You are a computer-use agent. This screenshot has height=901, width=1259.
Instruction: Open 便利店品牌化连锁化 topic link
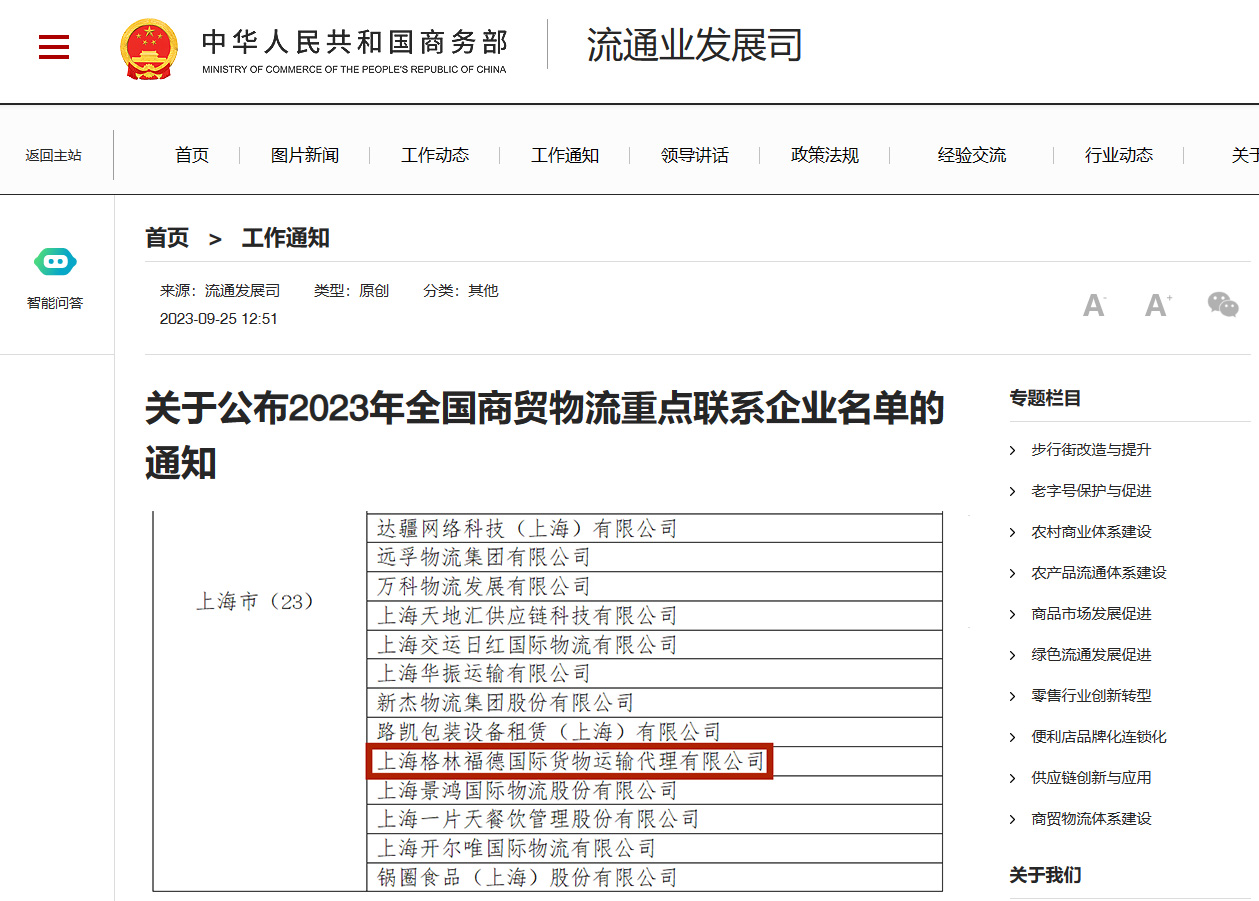(x=1099, y=737)
